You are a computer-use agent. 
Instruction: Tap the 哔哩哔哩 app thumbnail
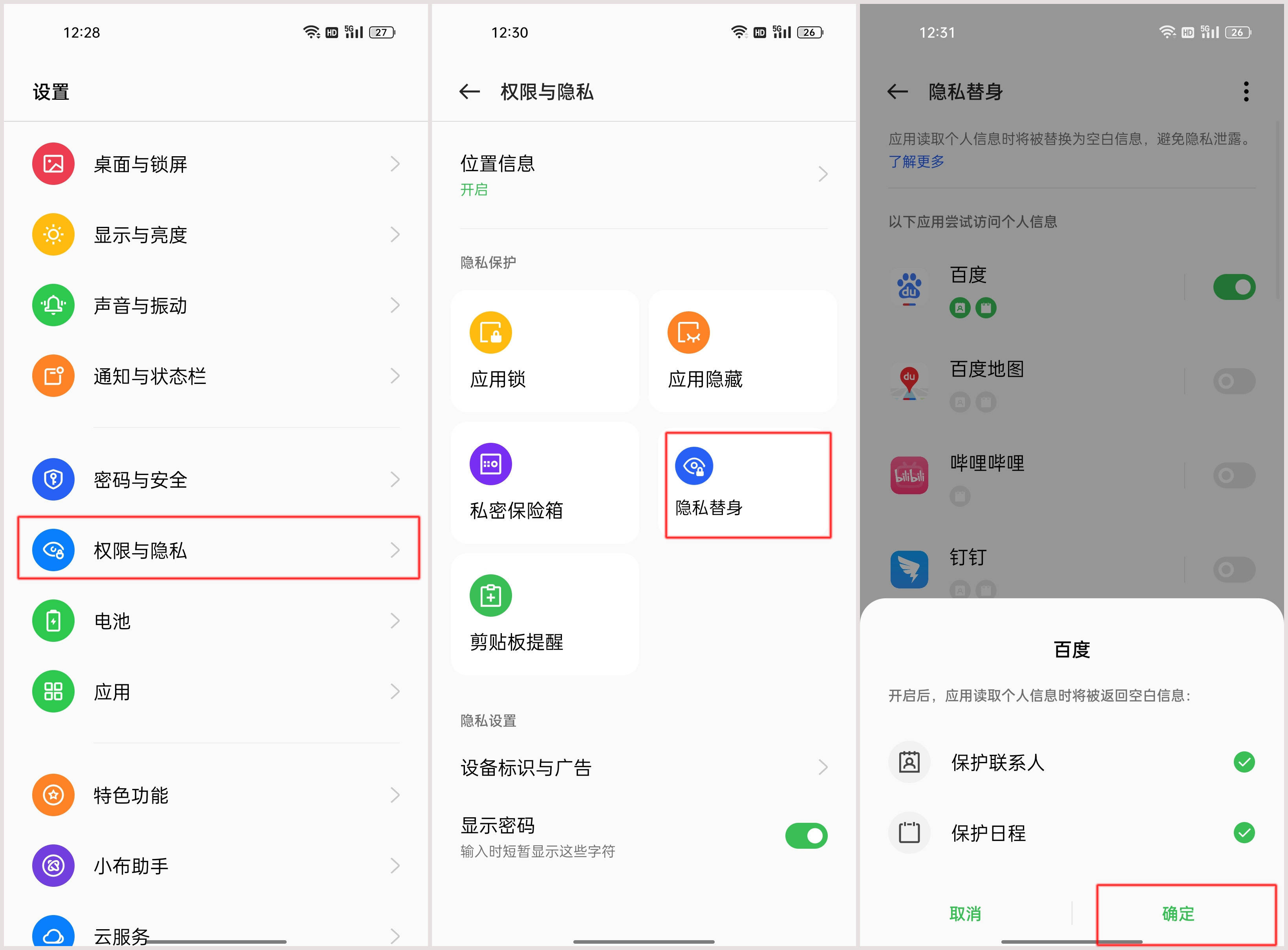tap(909, 475)
